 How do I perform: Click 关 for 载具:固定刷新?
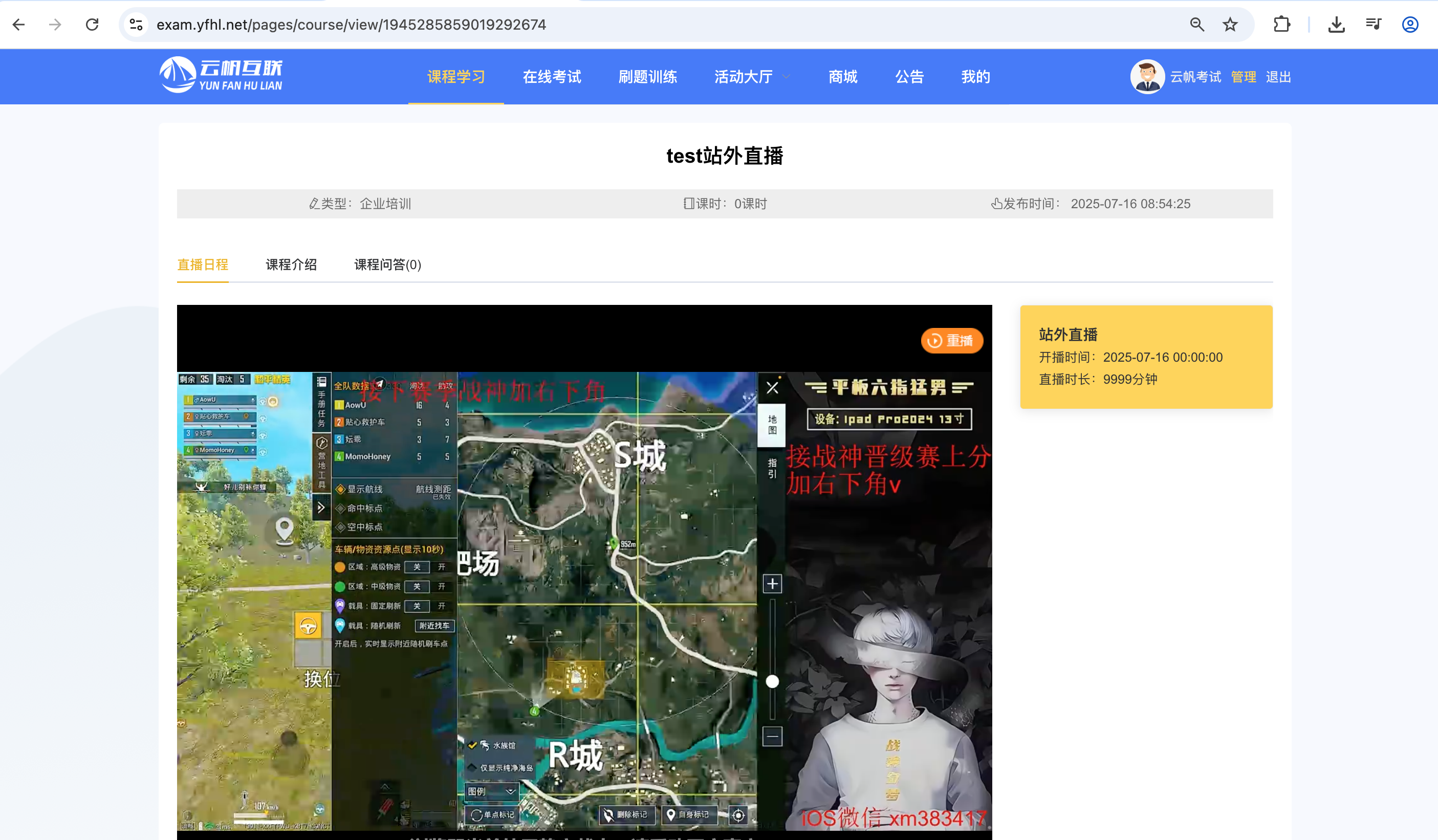click(417, 606)
